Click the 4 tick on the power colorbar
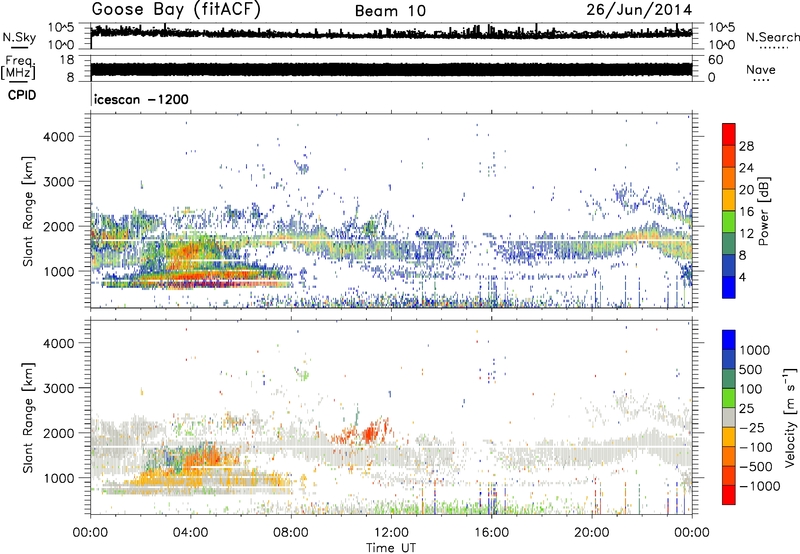The height and width of the screenshot is (554, 800). pos(742,278)
